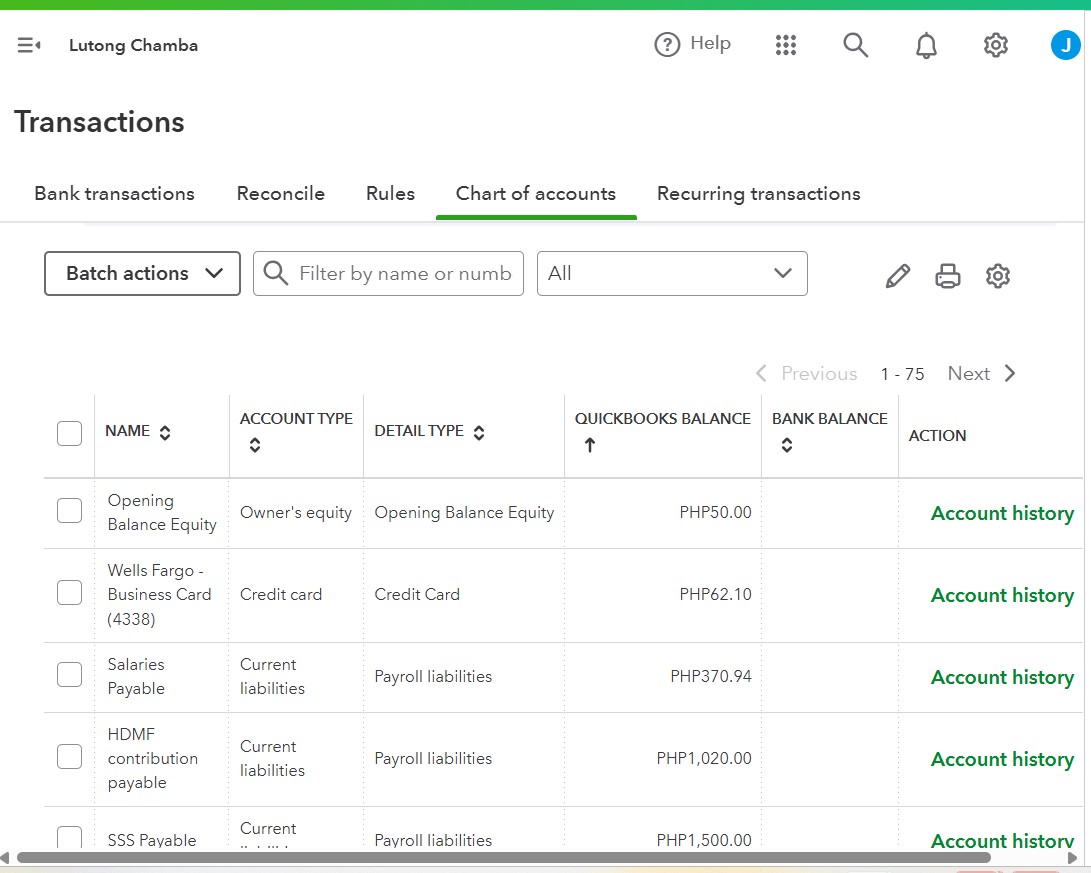Click the Wells Fargo Business Card name
The width and height of the screenshot is (1091, 873).
[159, 595]
